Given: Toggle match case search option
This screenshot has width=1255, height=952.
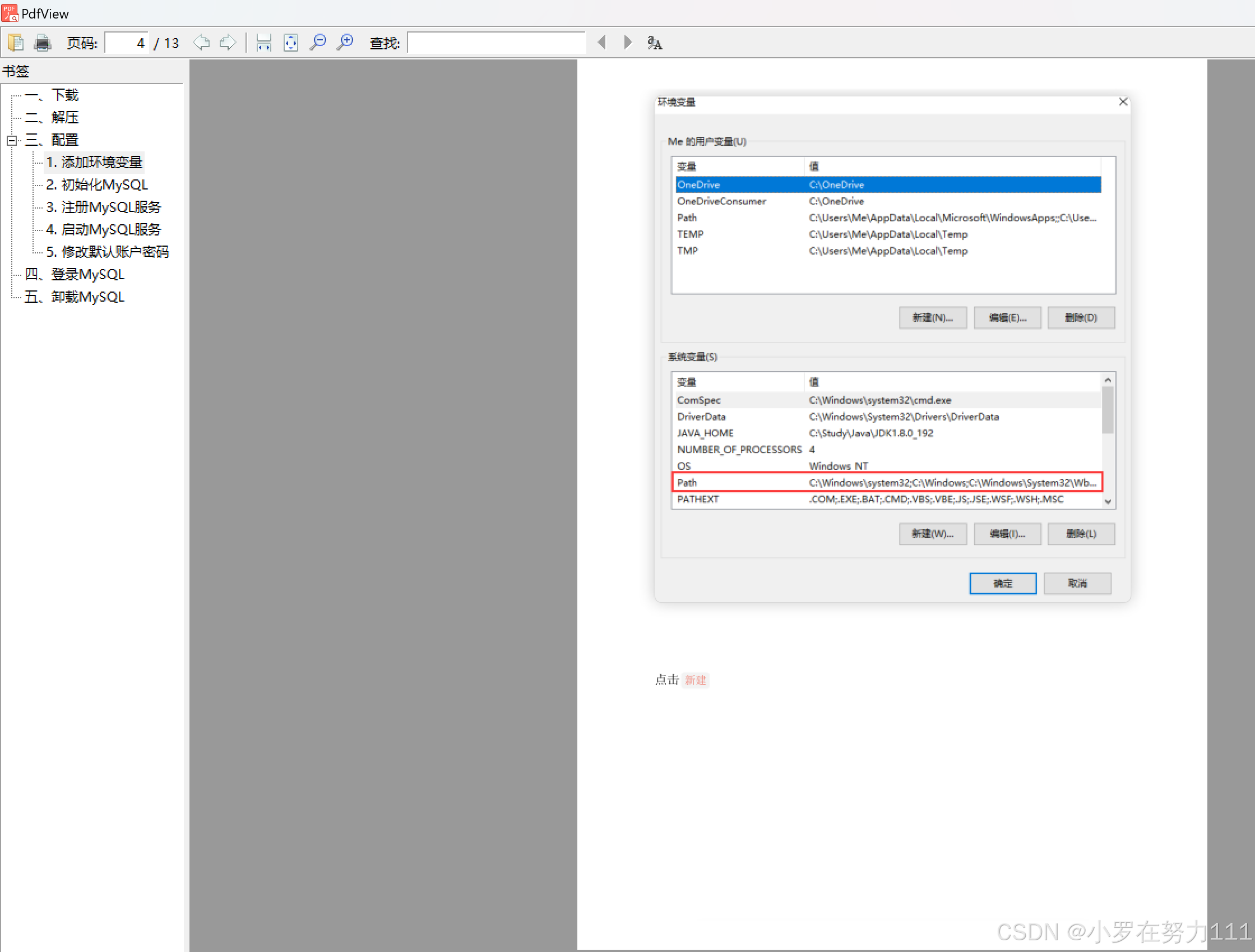Looking at the screenshot, I should point(654,43).
